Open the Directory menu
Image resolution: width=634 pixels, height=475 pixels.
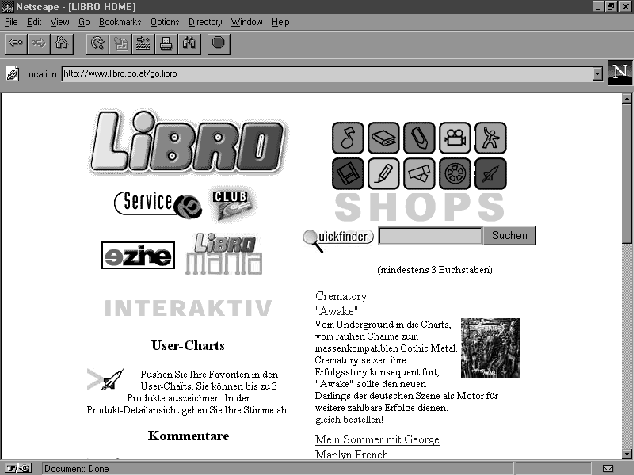(205, 22)
